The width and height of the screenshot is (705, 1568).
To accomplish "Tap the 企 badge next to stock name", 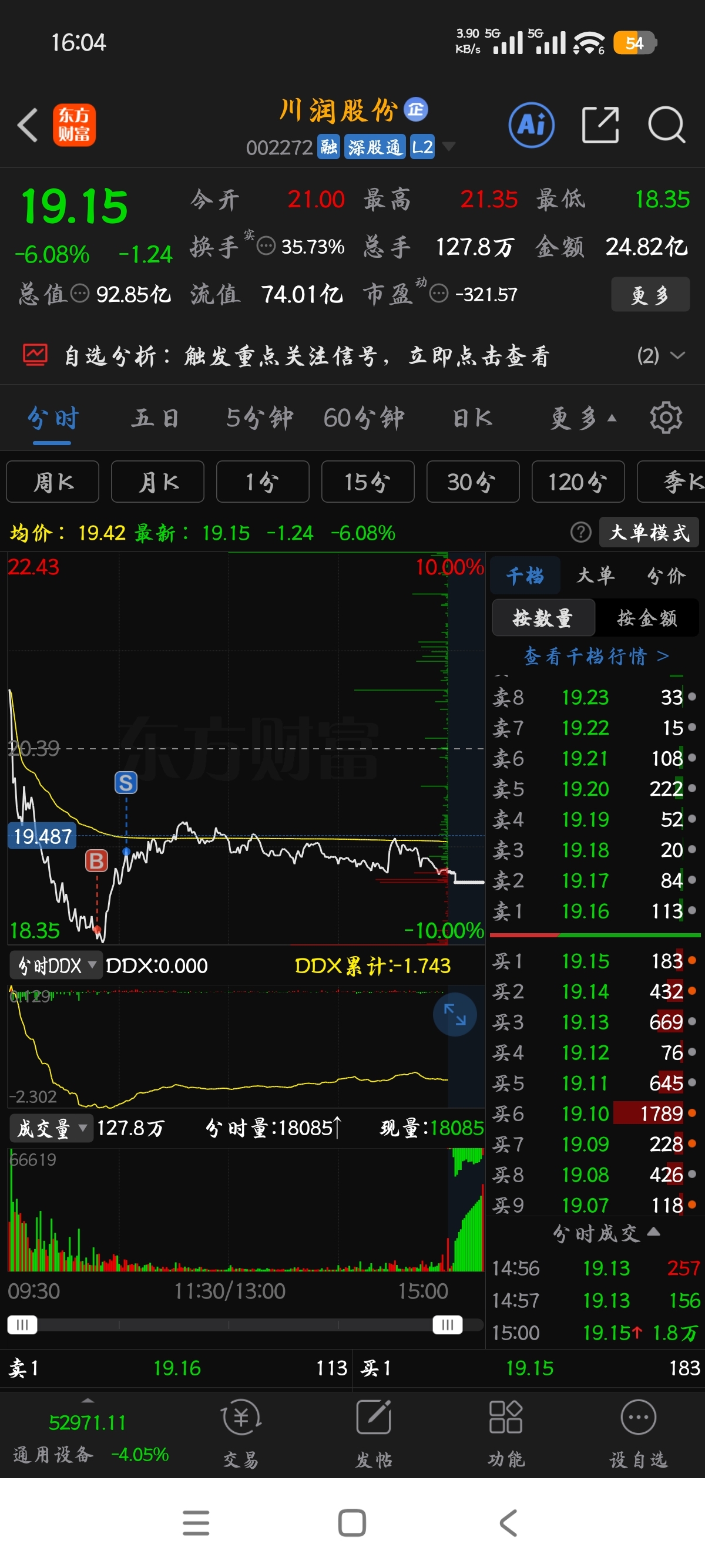I will click(x=416, y=110).
